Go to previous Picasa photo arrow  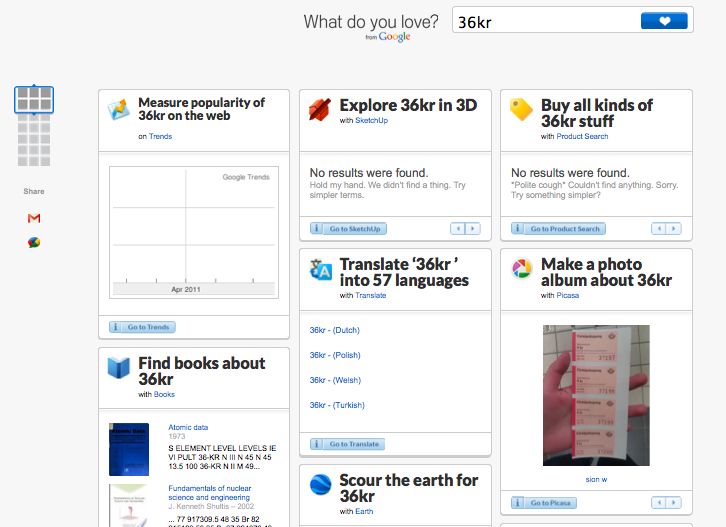659,502
